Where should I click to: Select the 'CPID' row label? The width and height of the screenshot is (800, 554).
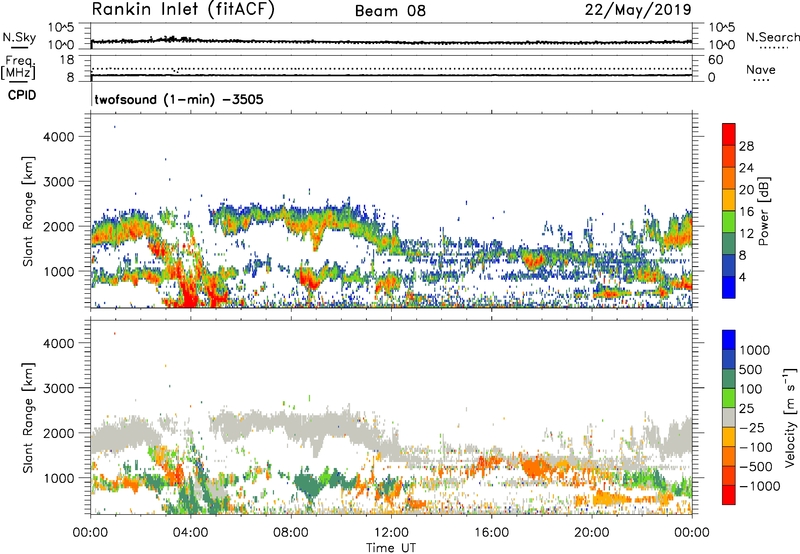[x=22, y=95]
